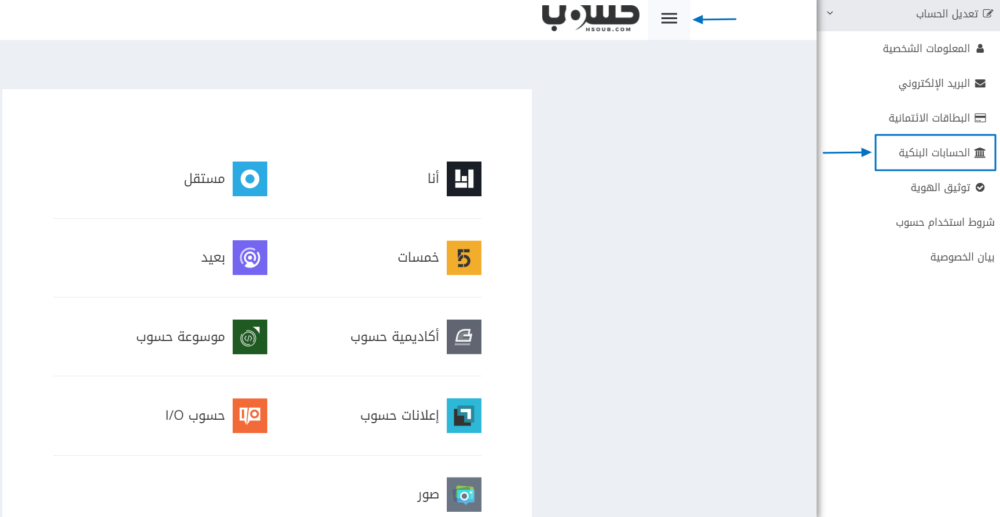Open the Hsoub Ads (إعلانات حسوب) icon
Image resolution: width=1000 pixels, height=517 pixels.
point(464,416)
